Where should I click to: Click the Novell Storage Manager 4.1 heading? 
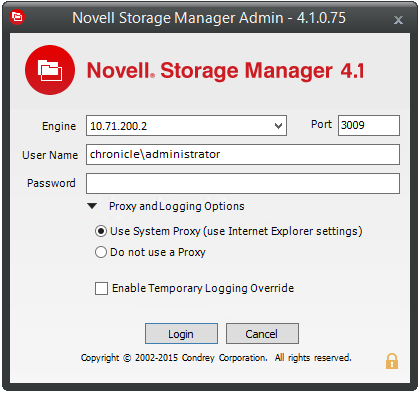[x=226, y=71]
